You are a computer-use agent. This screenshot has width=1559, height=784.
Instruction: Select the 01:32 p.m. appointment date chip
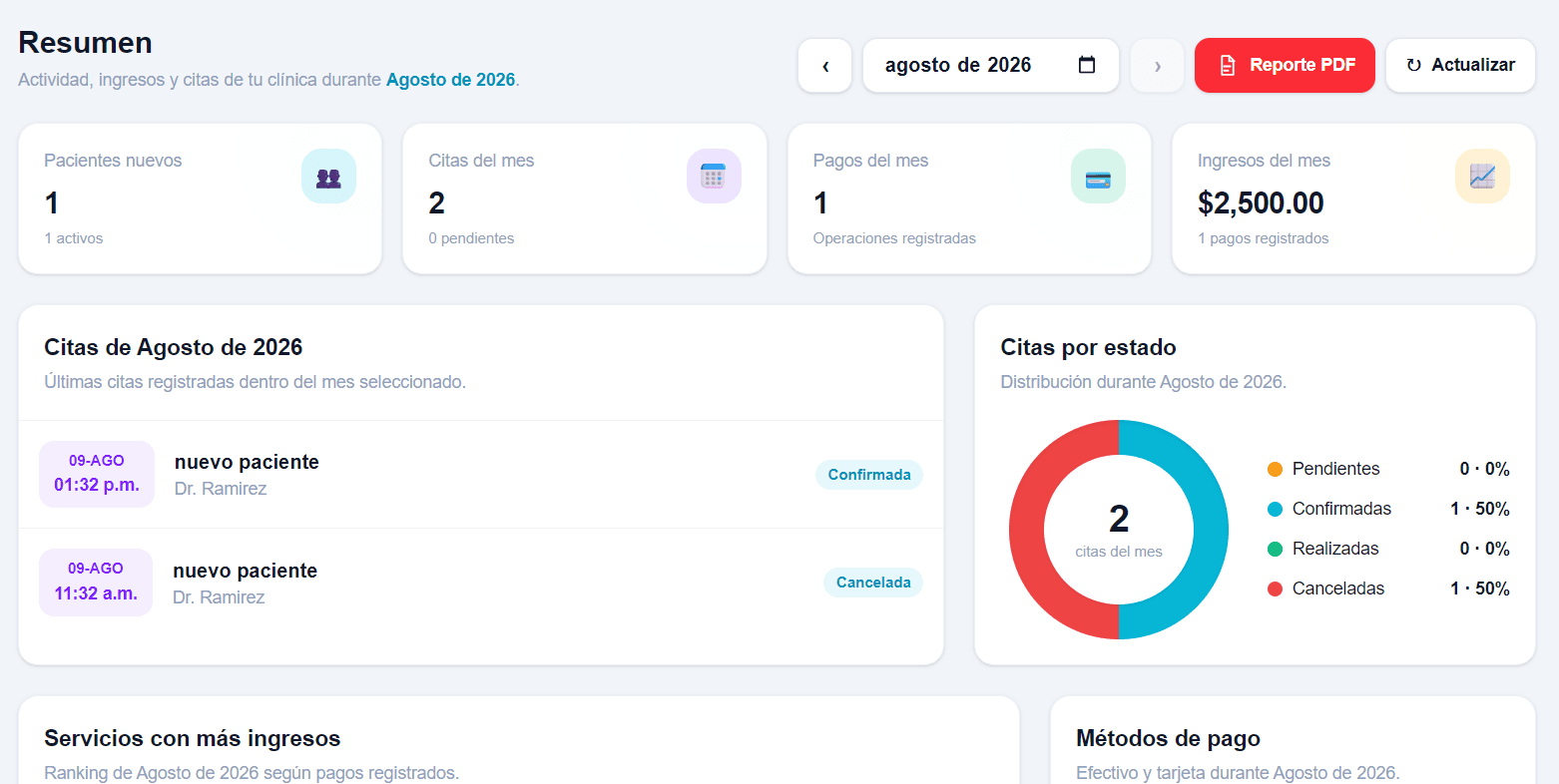97,474
